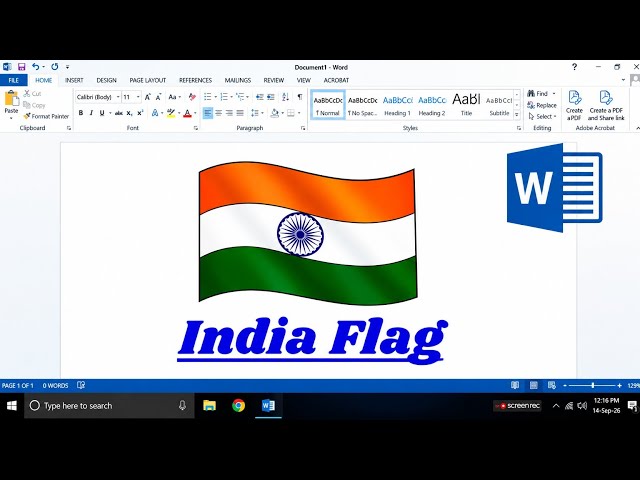The image size is (640, 480).
Task: Click the Copy button
Action: coord(34,105)
